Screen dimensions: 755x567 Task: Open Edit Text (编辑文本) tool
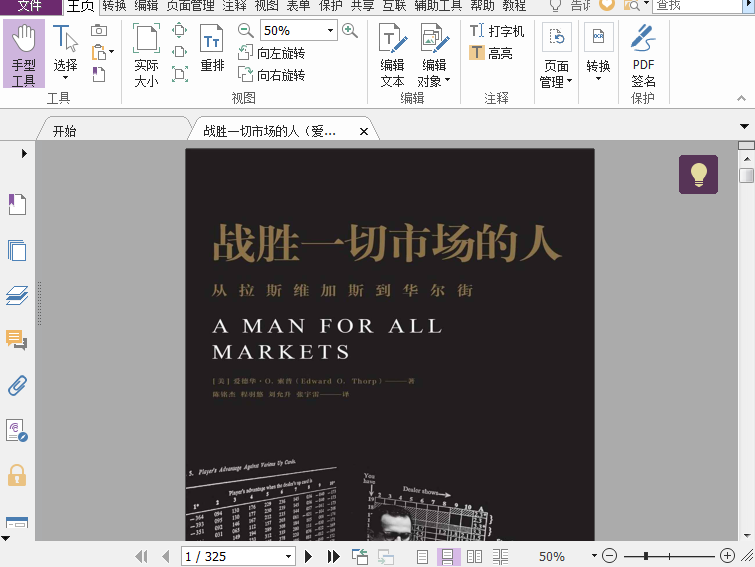(392, 55)
